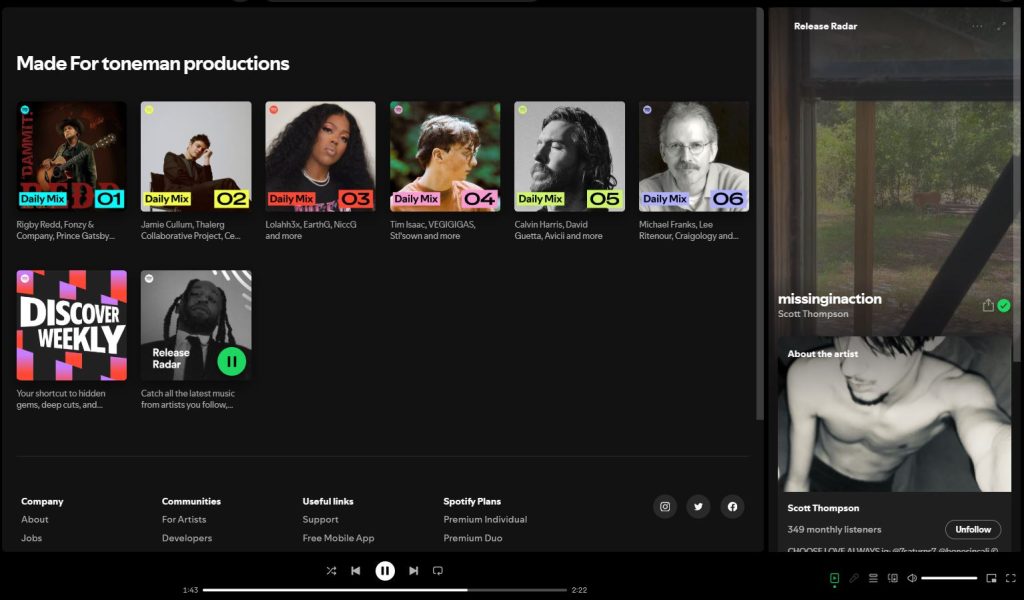Screen dimensions: 1024x600
Task: Open the Developers footer link
Action: (187, 538)
